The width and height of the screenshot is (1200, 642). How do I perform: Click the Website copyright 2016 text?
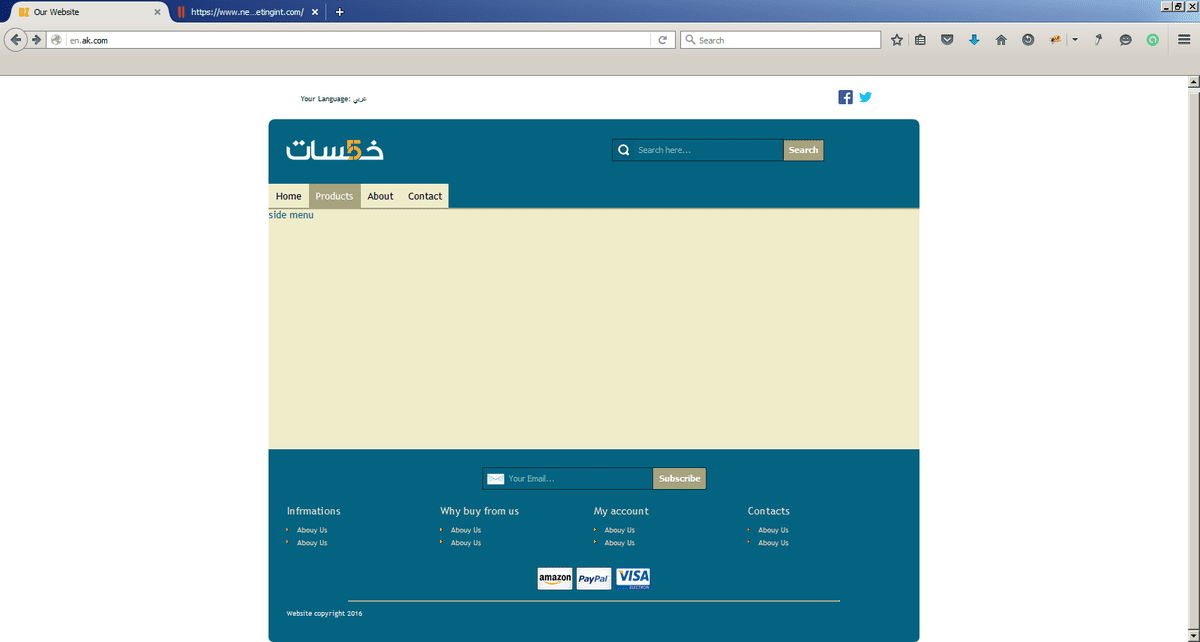click(x=324, y=613)
